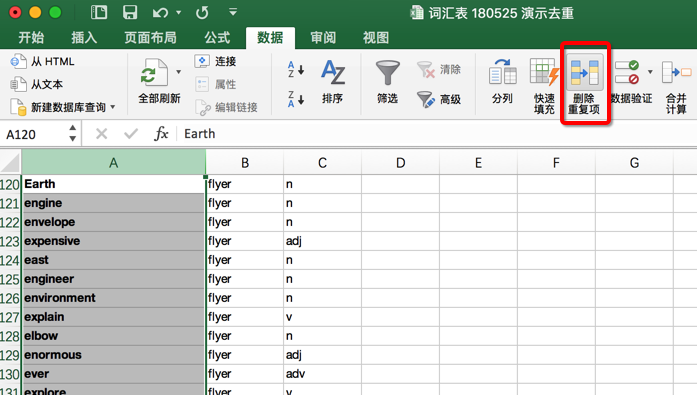The width and height of the screenshot is (697, 395).
Task: Click the fx insert function icon
Action: click(x=161, y=133)
